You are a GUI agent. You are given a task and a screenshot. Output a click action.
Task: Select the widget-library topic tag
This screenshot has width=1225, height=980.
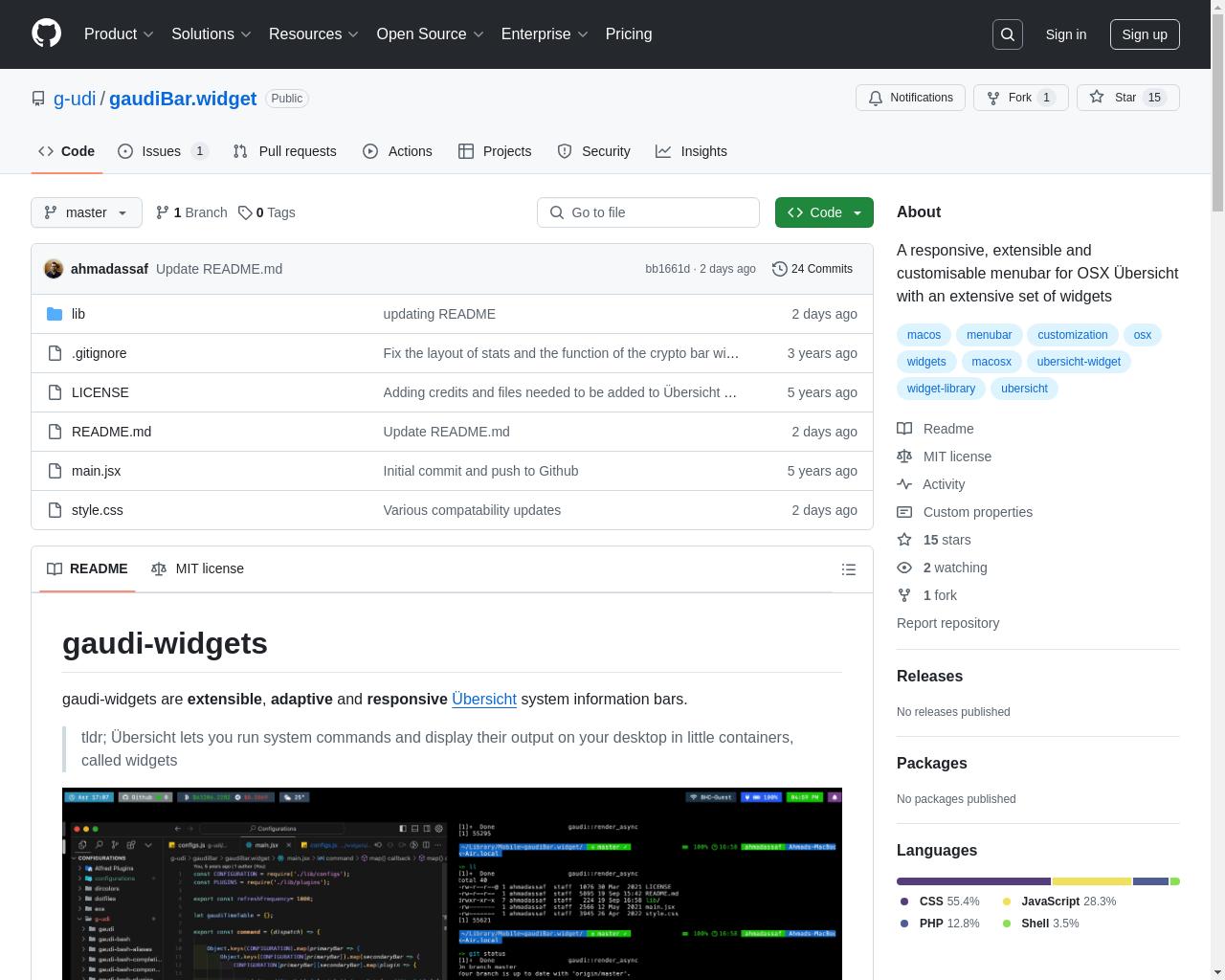[941, 389]
